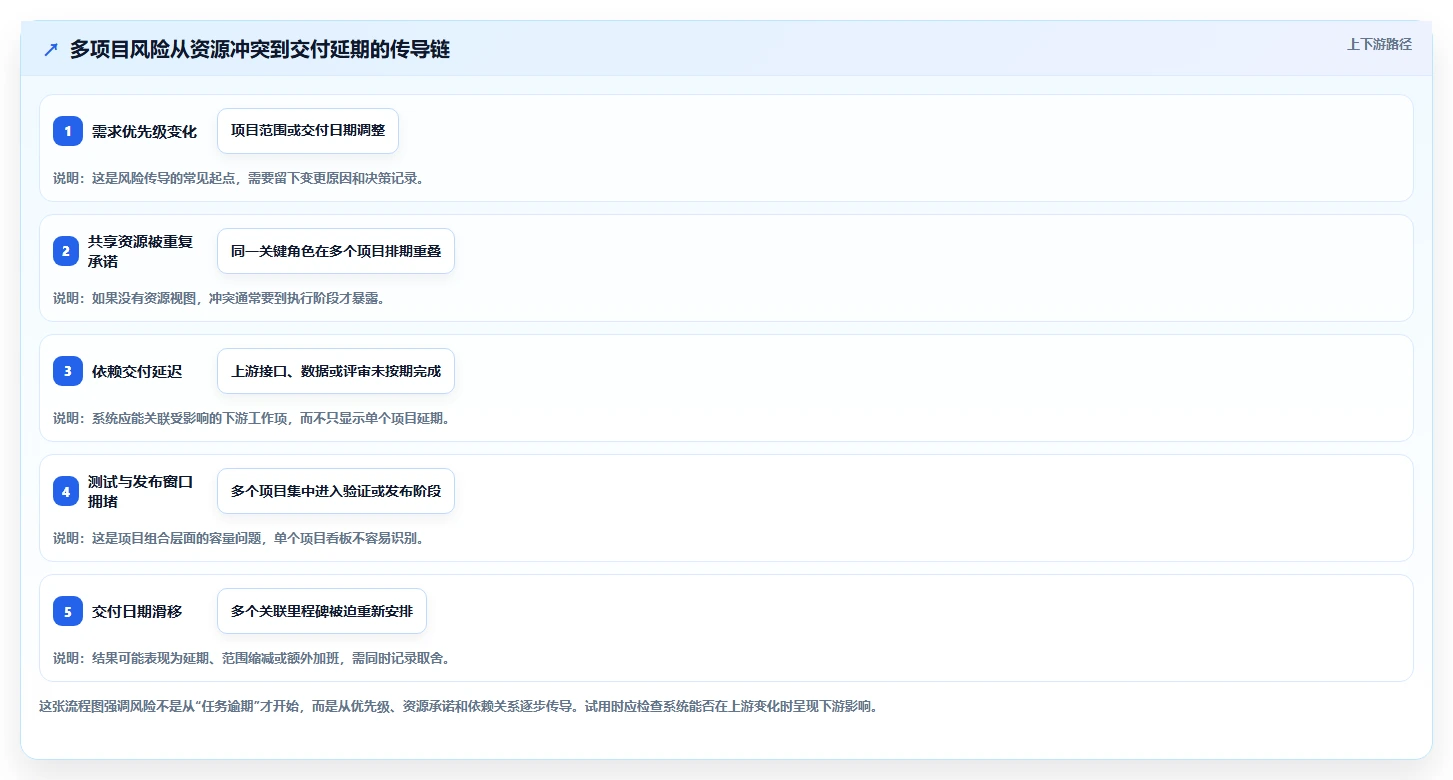Click the note 这是项目组合层面的容量问题
The height and width of the screenshot is (780, 1453).
coord(239,538)
